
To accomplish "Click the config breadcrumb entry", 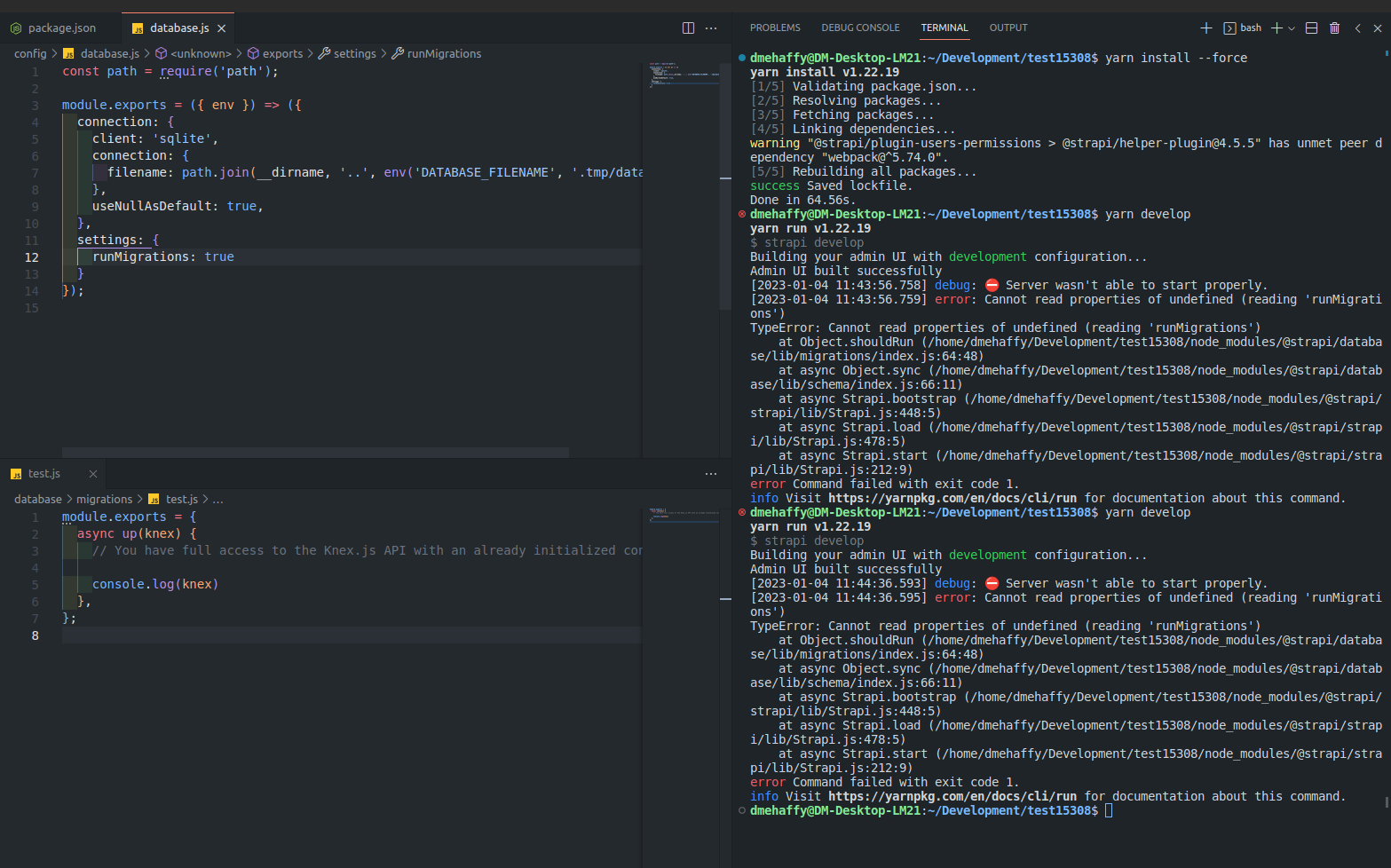I will coord(31,53).
